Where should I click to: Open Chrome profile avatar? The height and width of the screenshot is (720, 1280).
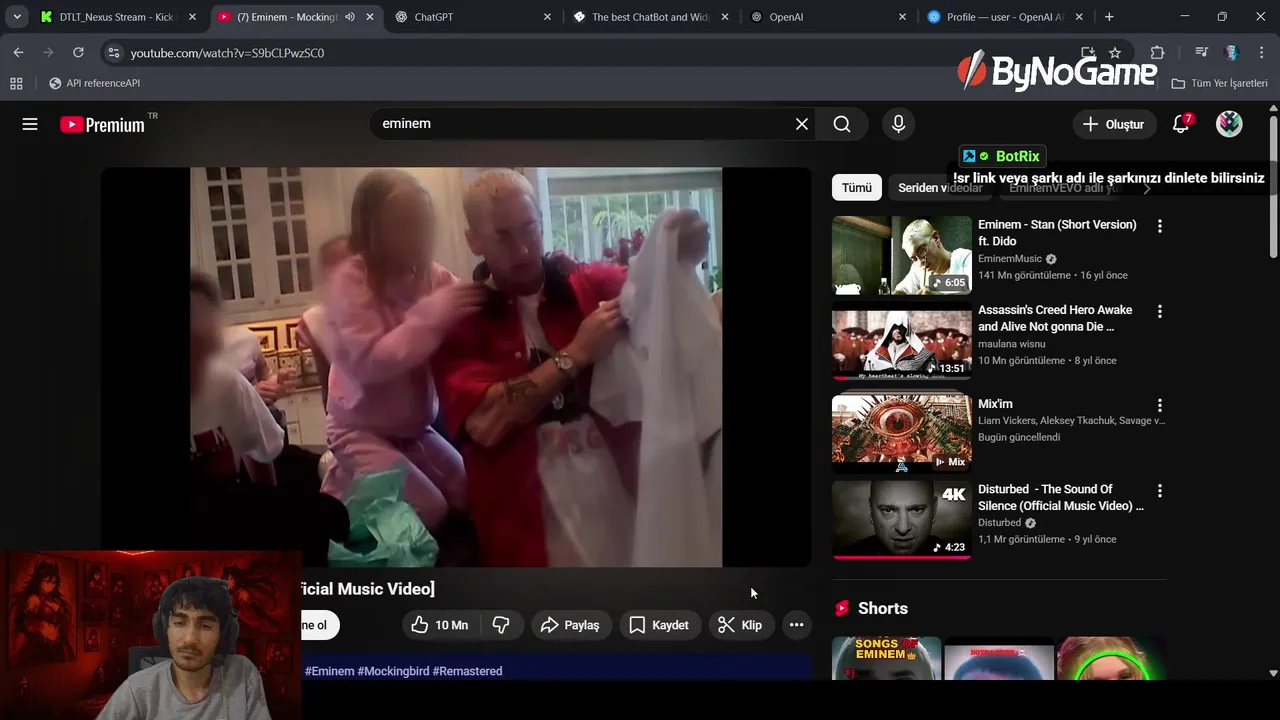coord(1231,52)
